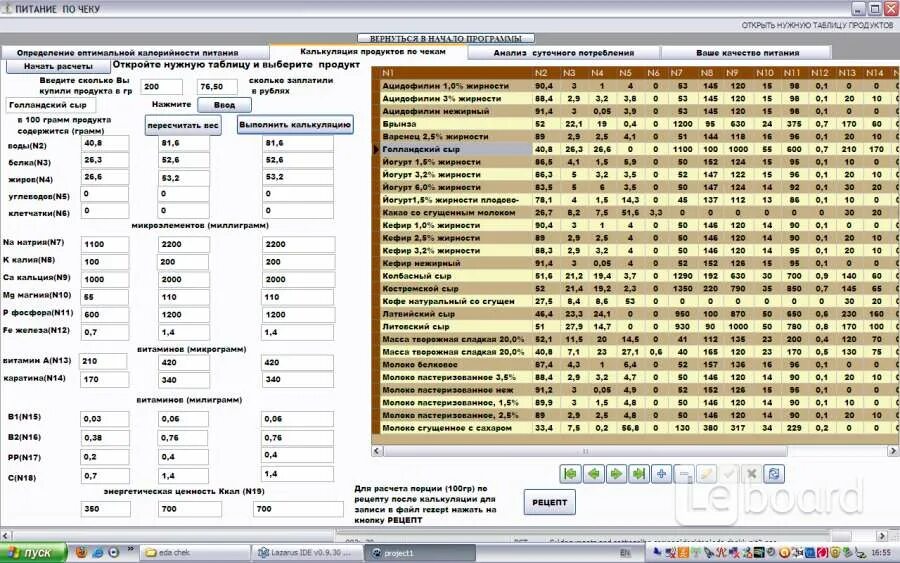Select Определение оптимальной калорийности питания tab
Image resolution: width=900 pixels, height=563 pixels.
127,53
